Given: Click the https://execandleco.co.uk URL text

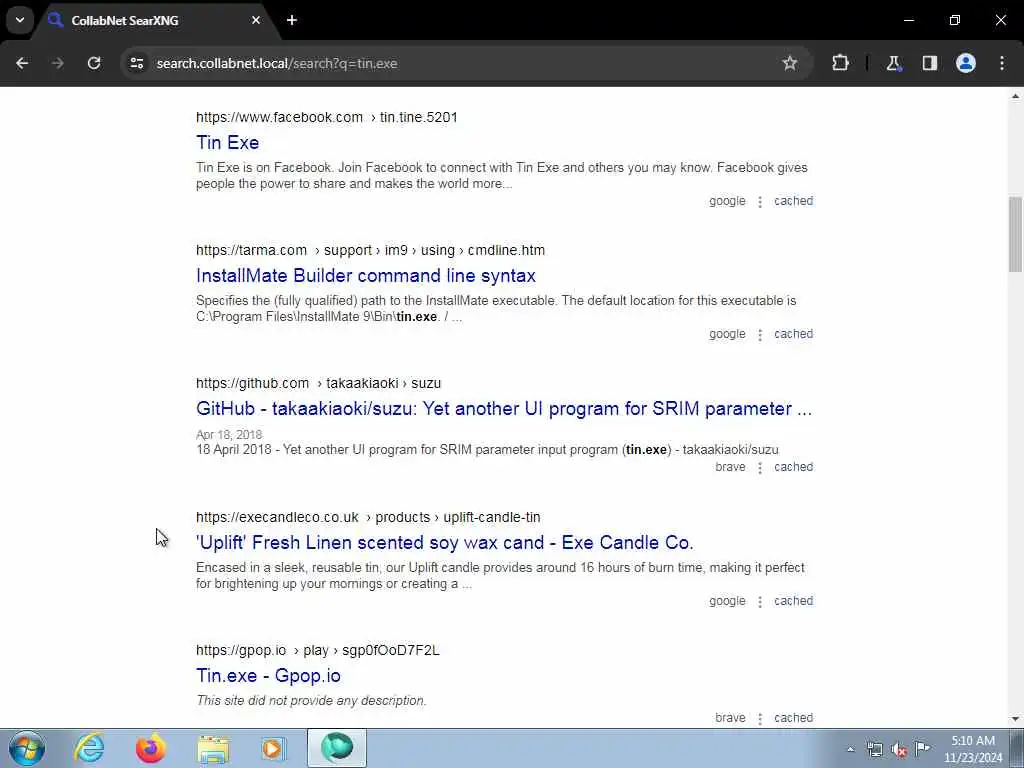Looking at the screenshot, I should 278,517.
